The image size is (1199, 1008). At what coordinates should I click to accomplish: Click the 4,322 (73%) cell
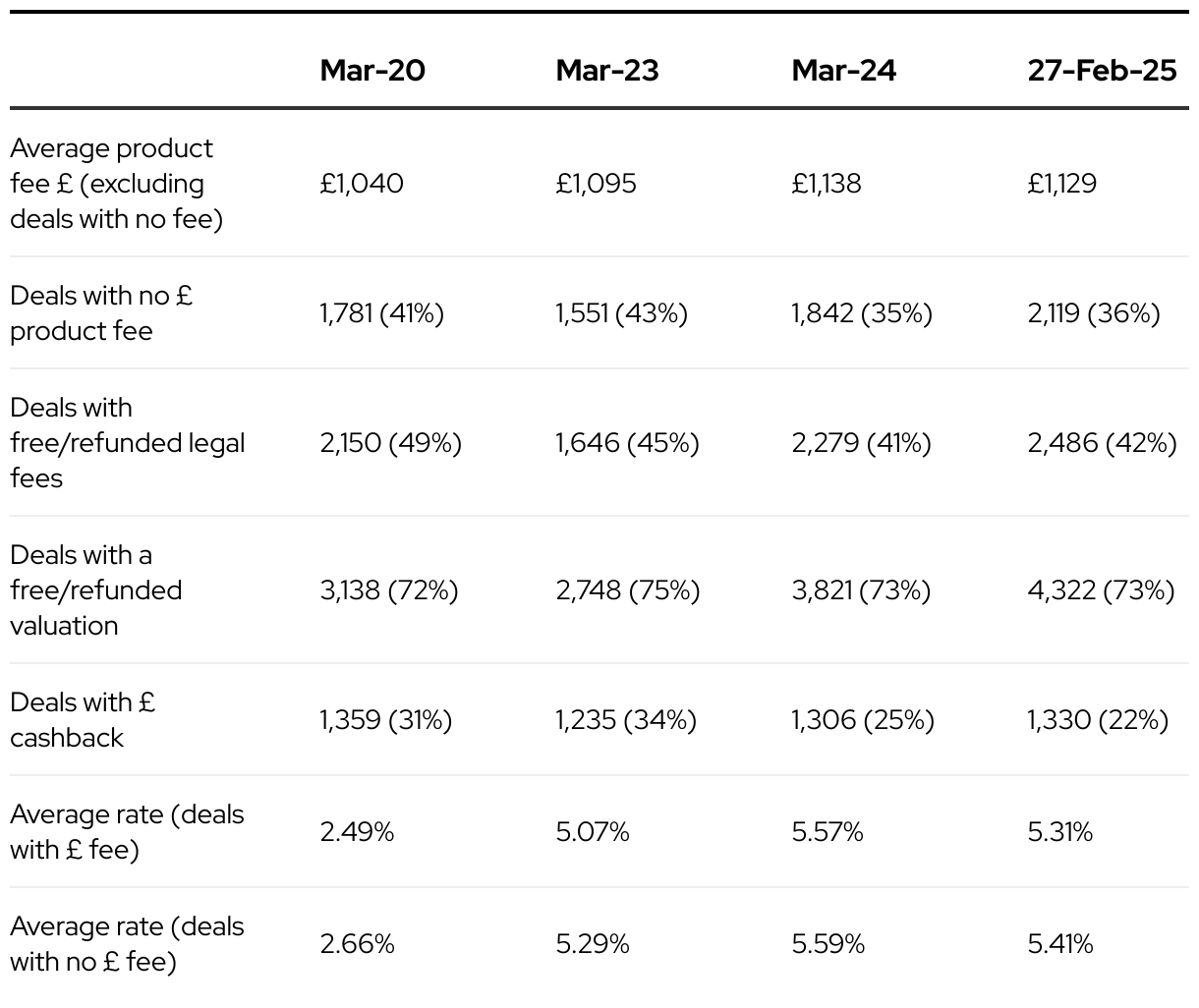click(x=1101, y=590)
